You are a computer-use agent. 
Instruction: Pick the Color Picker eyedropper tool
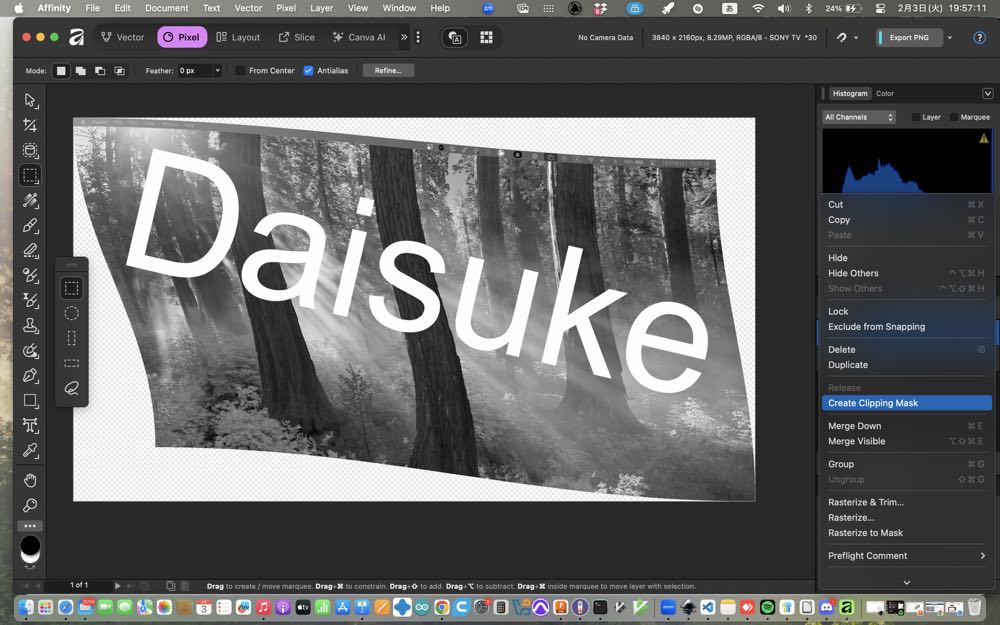(30, 451)
